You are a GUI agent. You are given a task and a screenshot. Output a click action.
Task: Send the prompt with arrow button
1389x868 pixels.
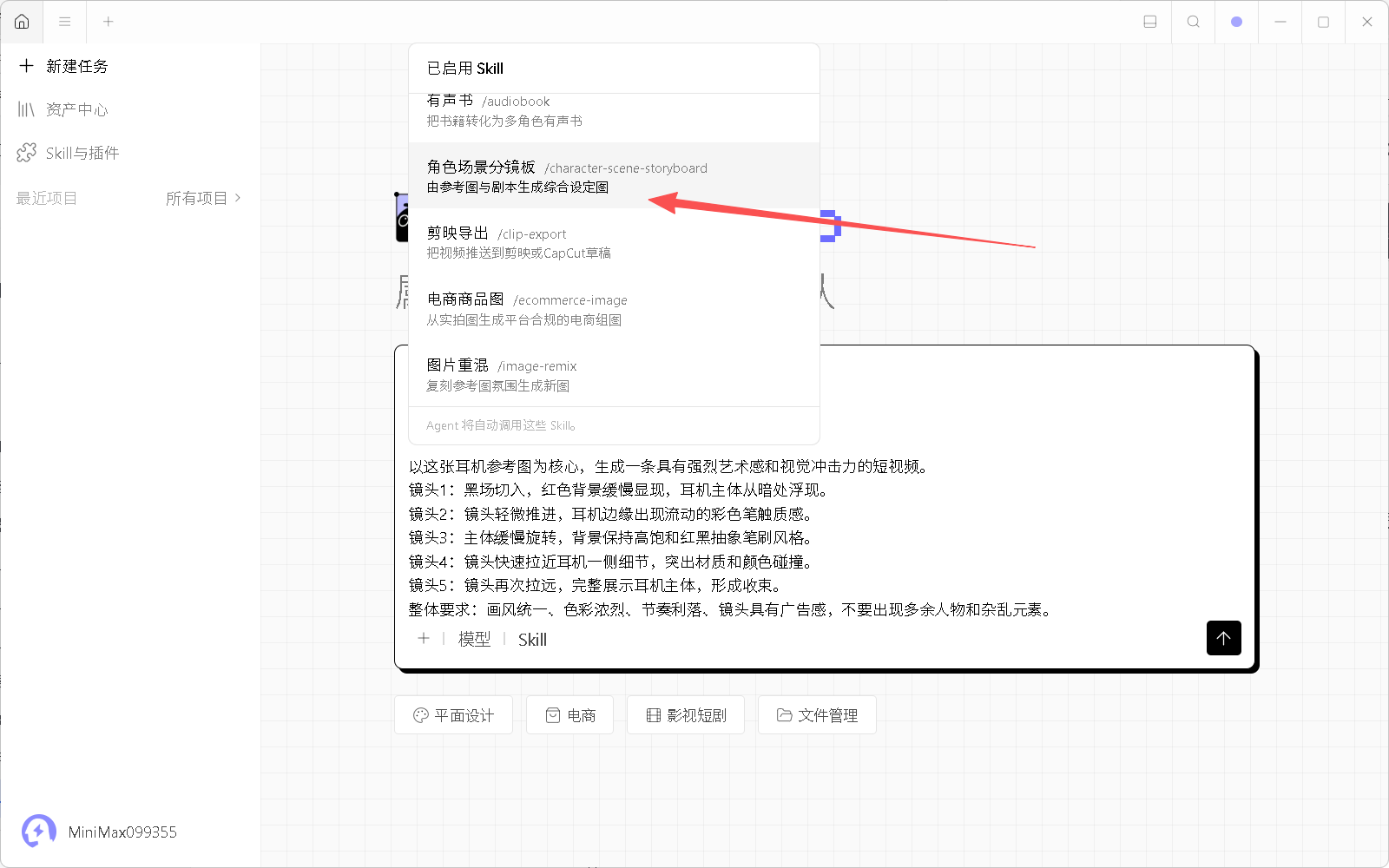1224,638
